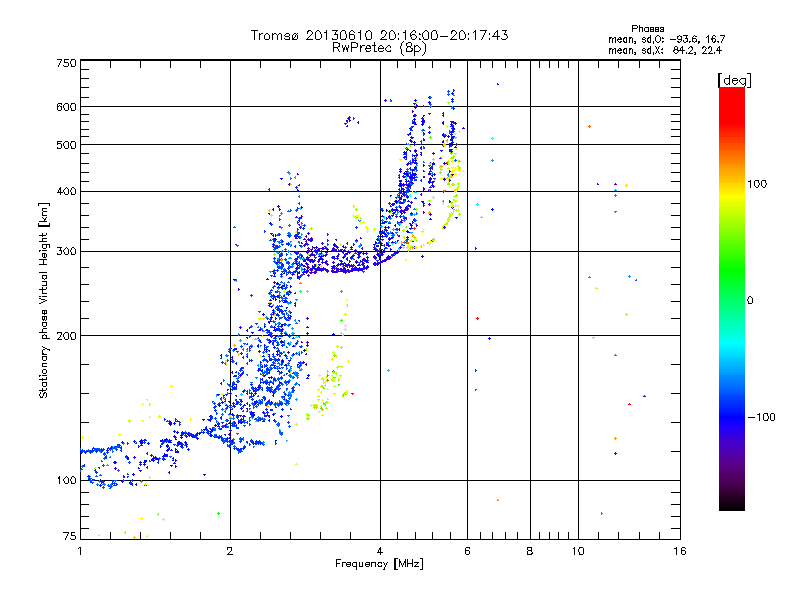
Task: Click the "Phases" header text
Action: 647,29
